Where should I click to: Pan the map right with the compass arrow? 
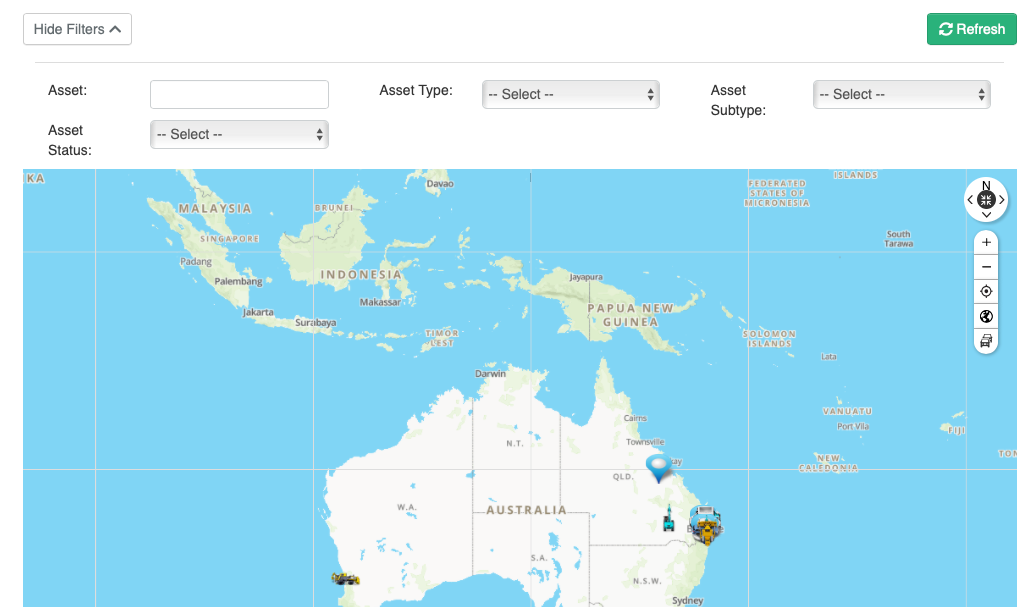tap(1002, 200)
